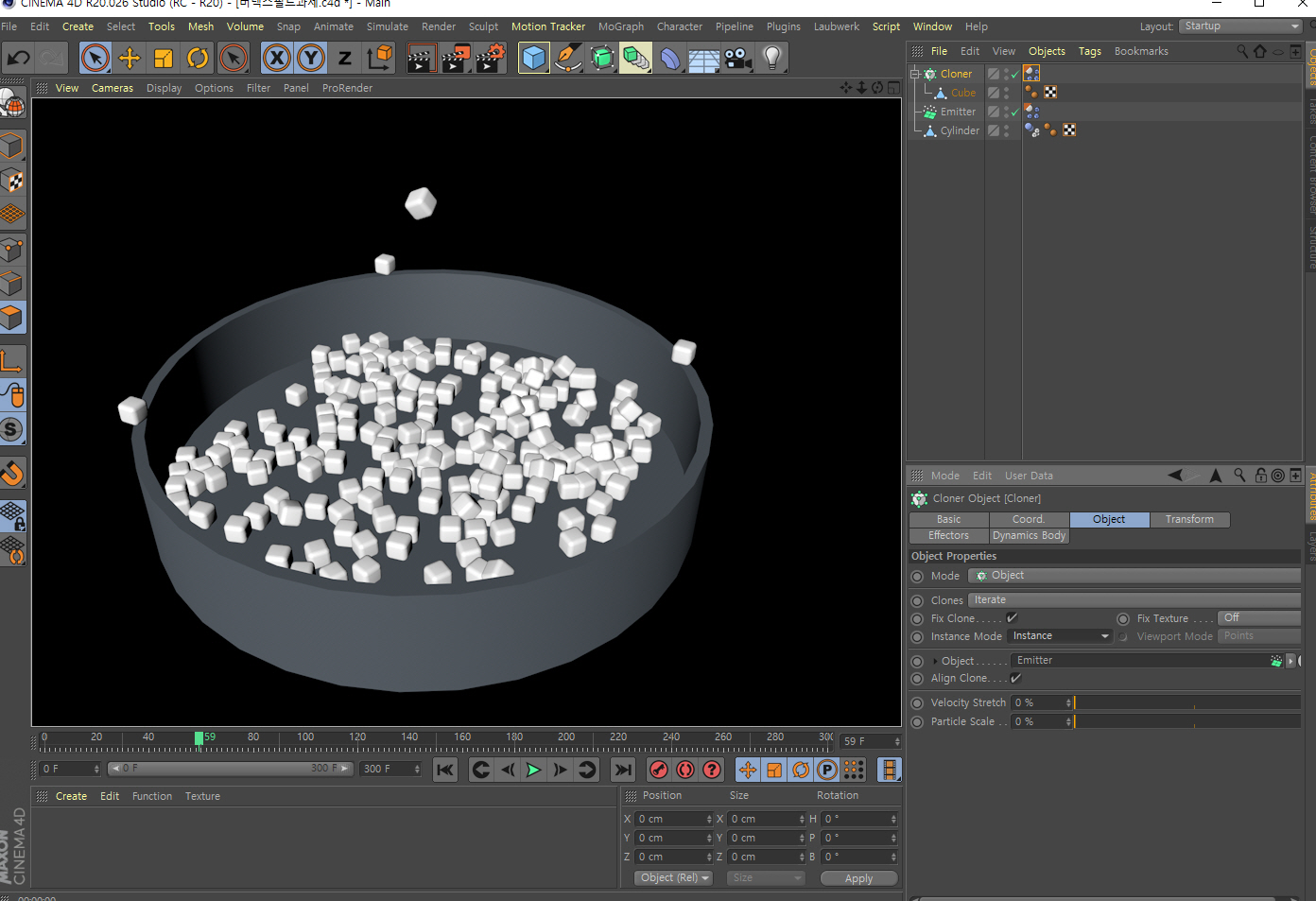Image resolution: width=1316 pixels, height=901 pixels.
Task: Open Object (Rel) coordinate dropdown
Action: pyautogui.click(x=673, y=878)
